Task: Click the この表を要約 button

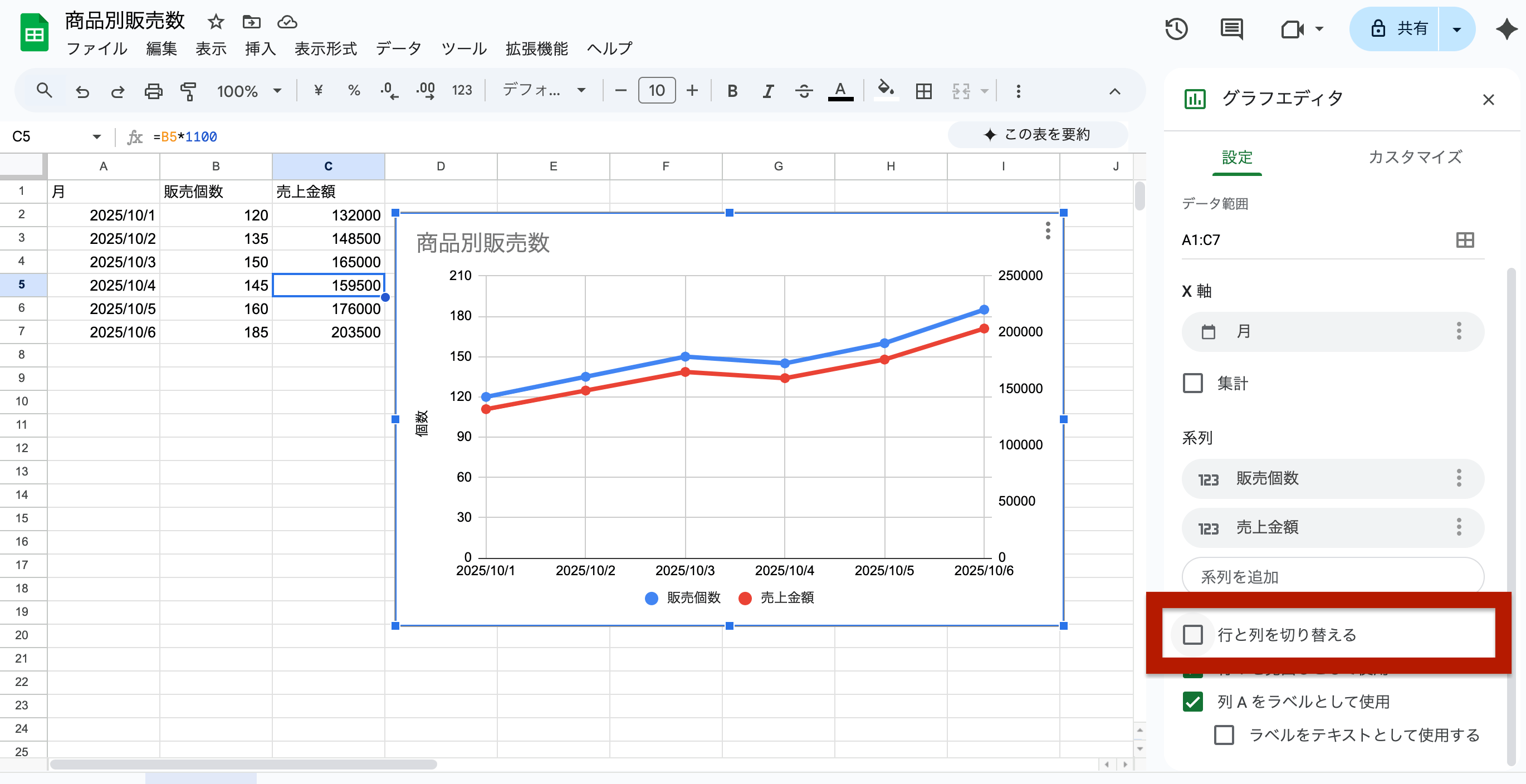Action: [1037, 134]
